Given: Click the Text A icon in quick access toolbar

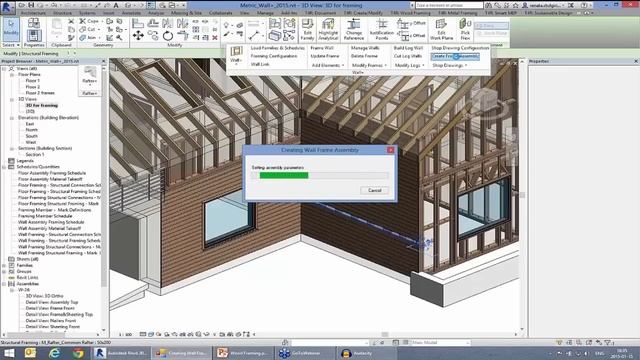Looking at the screenshot, I should coord(116,5).
